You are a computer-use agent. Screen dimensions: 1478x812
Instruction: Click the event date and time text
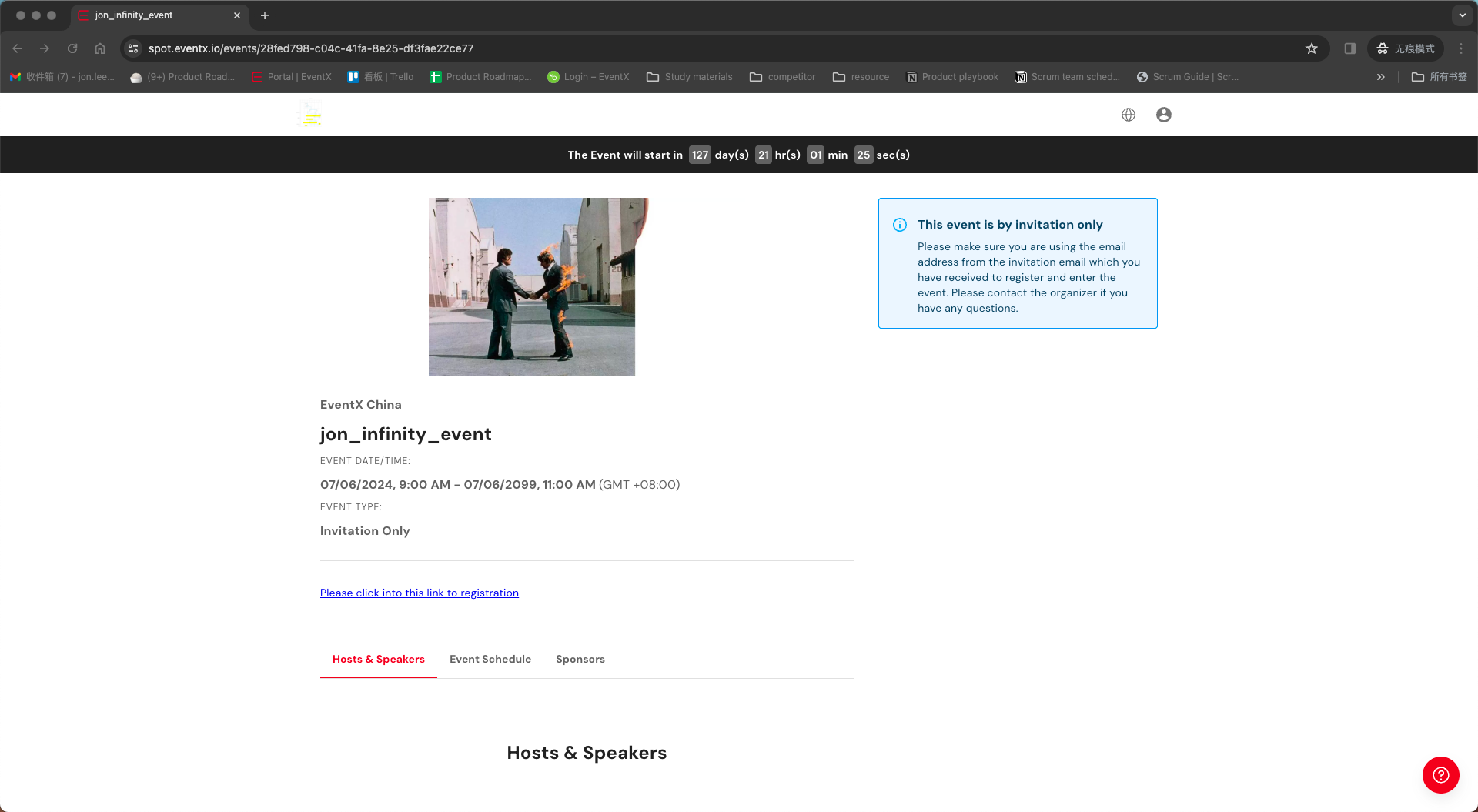pyautogui.click(x=500, y=485)
